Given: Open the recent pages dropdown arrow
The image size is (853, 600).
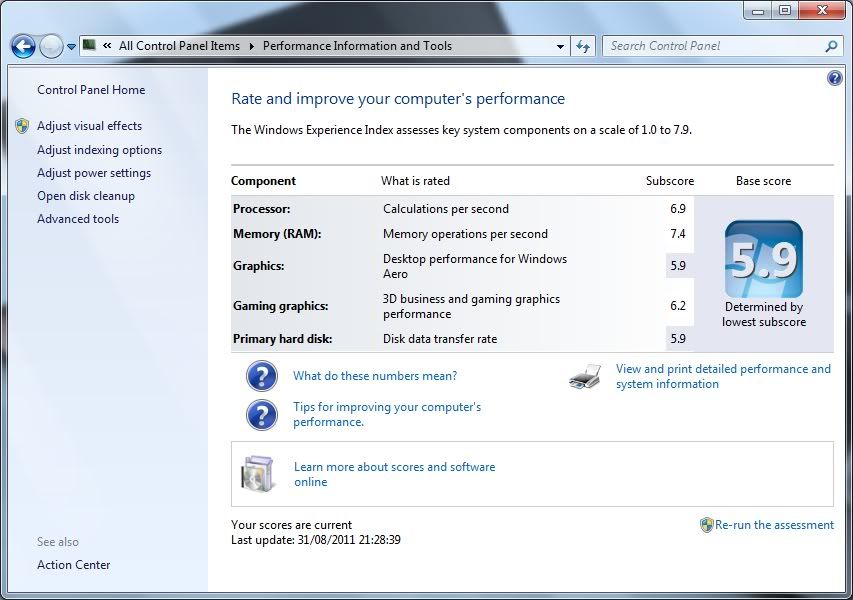Looking at the screenshot, I should tap(71, 47).
